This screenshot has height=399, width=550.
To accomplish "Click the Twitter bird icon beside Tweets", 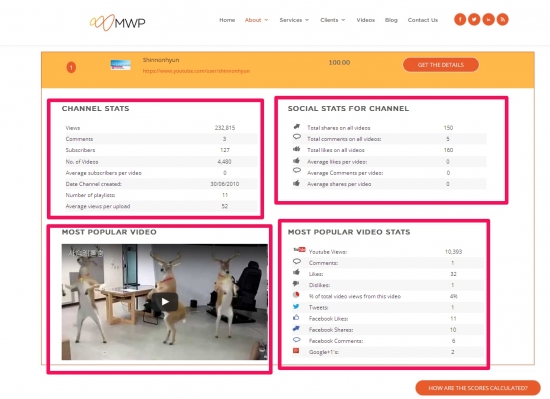I will click(296, 306).
